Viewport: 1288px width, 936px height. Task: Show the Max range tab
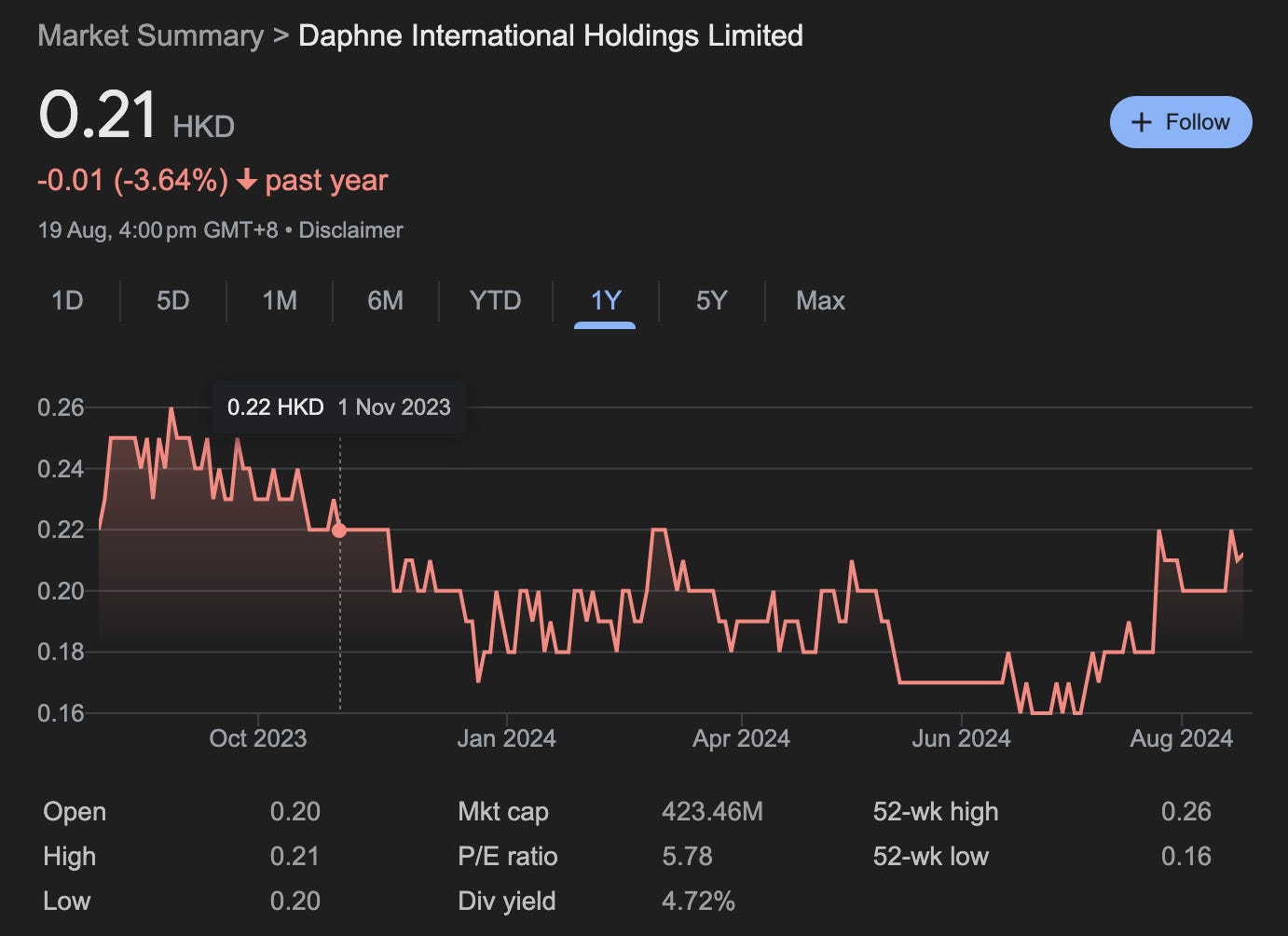[820, 300]
